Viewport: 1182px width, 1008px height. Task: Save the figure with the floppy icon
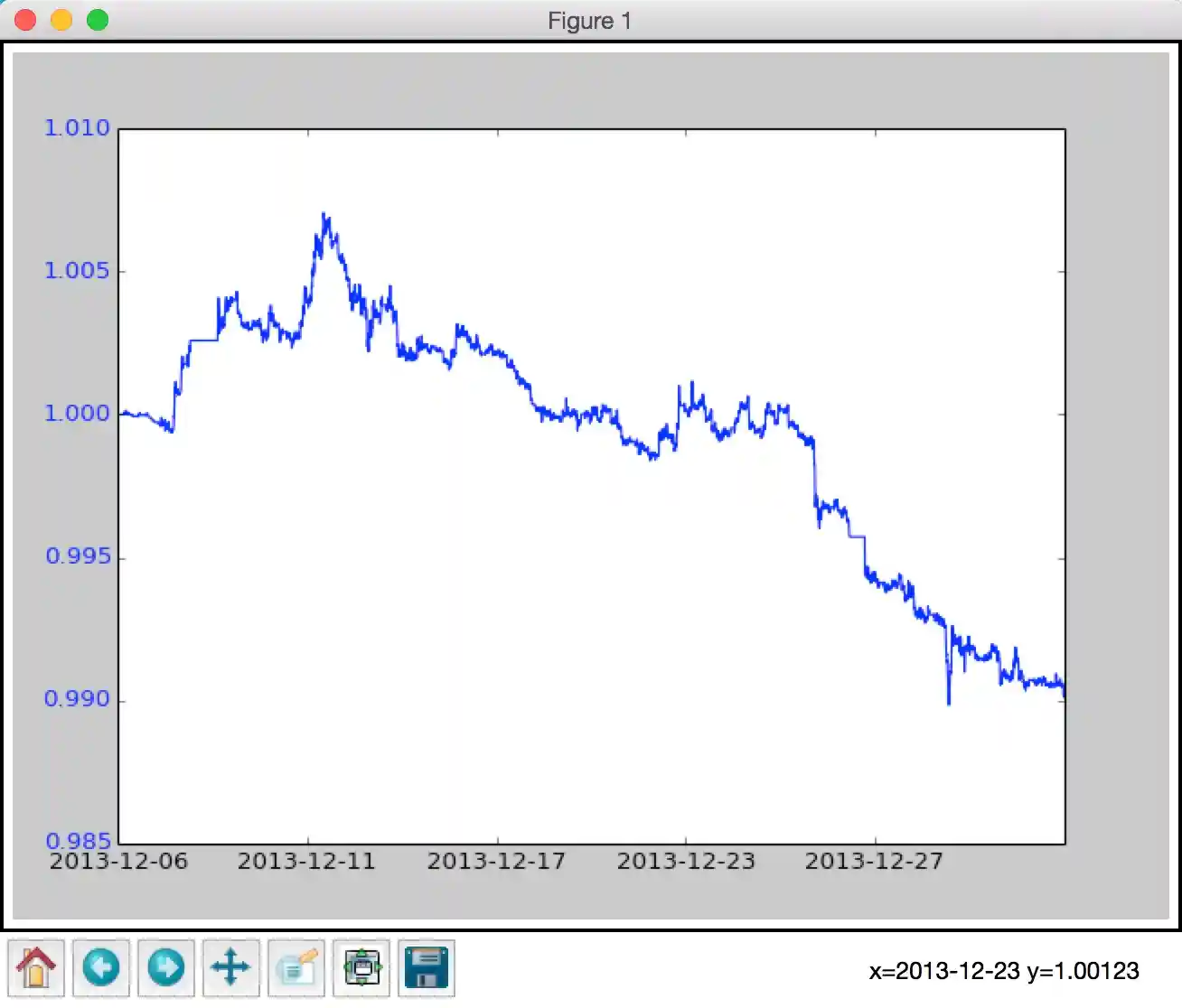click(427, 968)
